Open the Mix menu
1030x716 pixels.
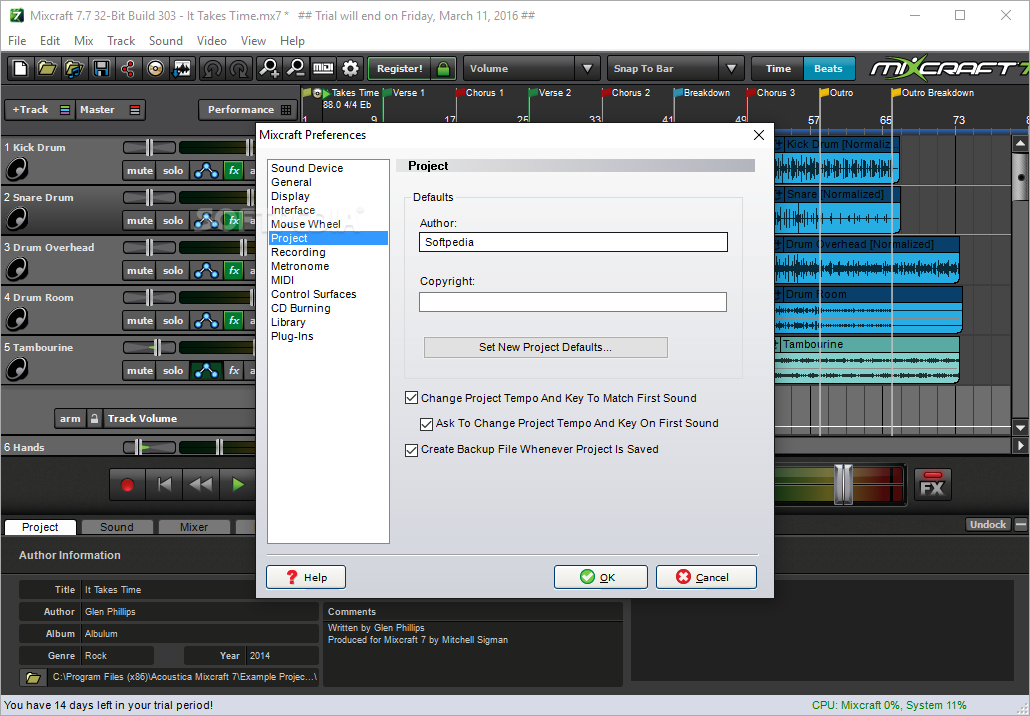pyautogui.click(x=83, y=41)
